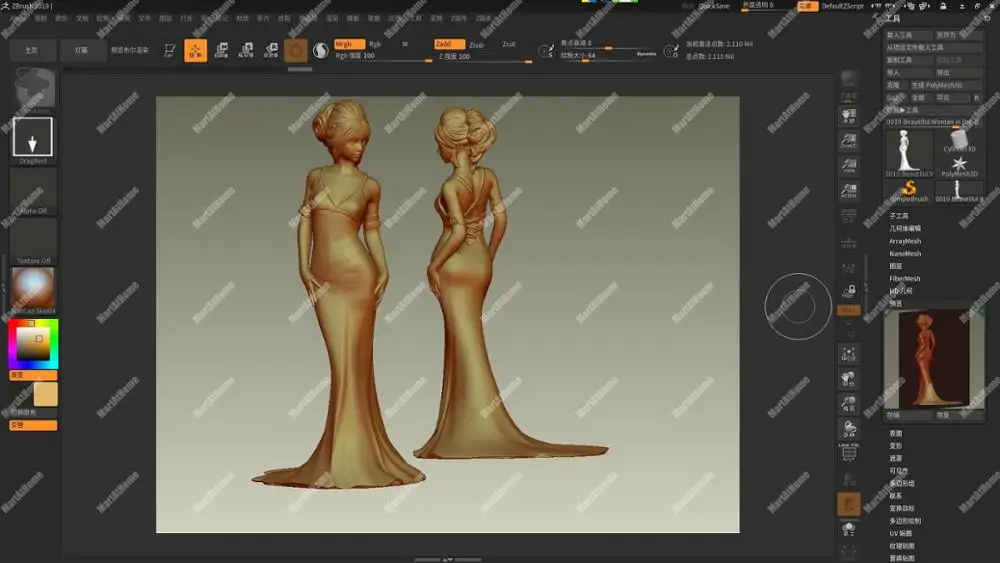1000x563 pixels.
Task: Toggle Perspective view in right shelf
Action: click(848, 216)
